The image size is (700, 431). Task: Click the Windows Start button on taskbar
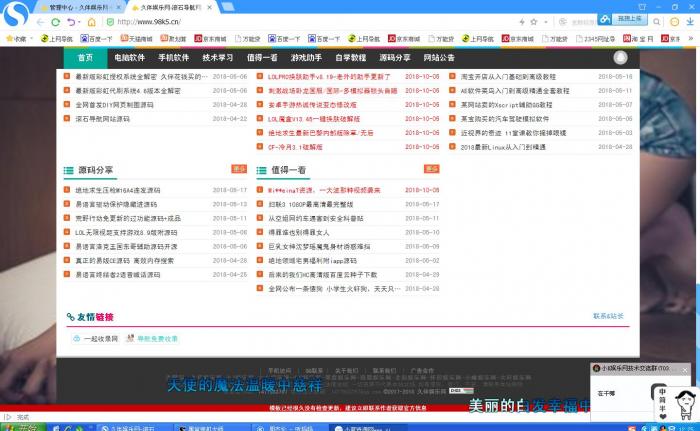[x=22, y=426]
